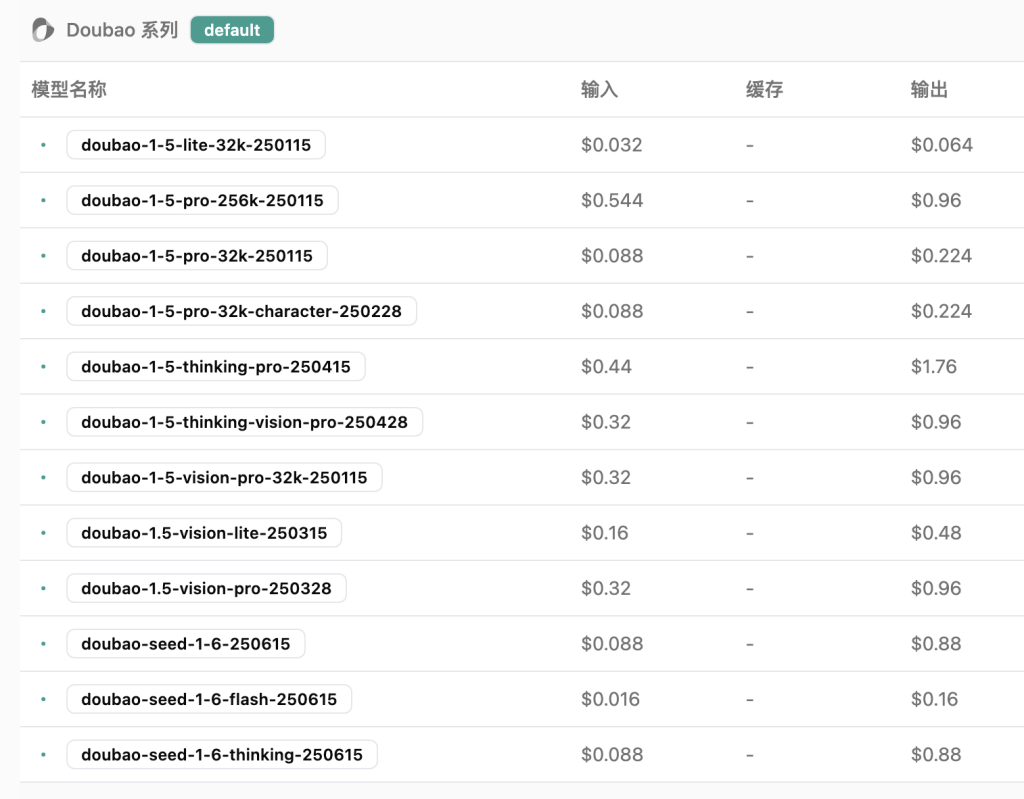Select model doubao-1-5-thinking-pro-250415
Image resolution: width=1024 pixels, height=799 pixels.
click(x=216, y=367)
